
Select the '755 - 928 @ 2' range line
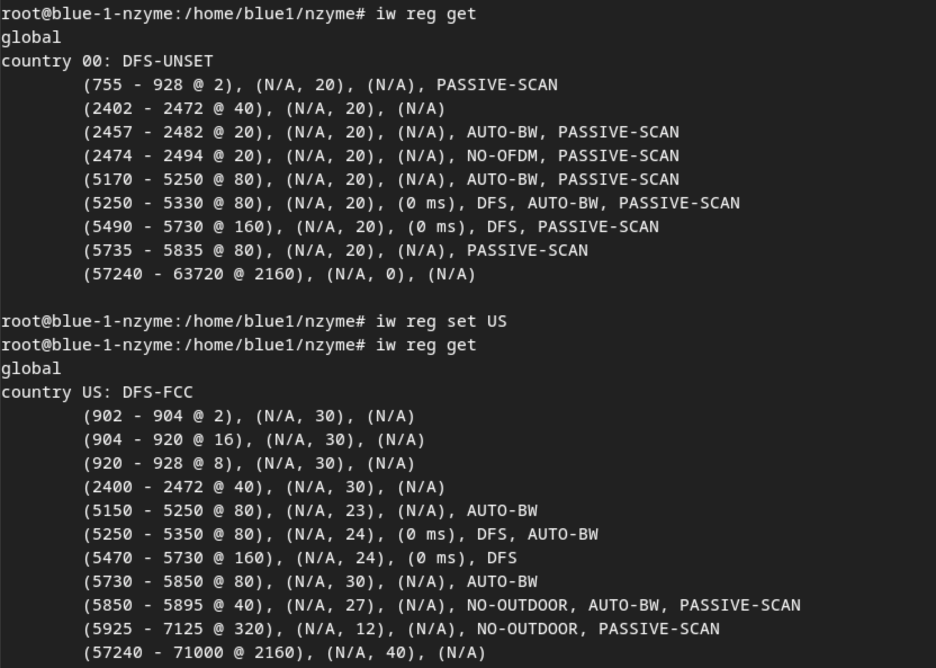tap(321, 85)
